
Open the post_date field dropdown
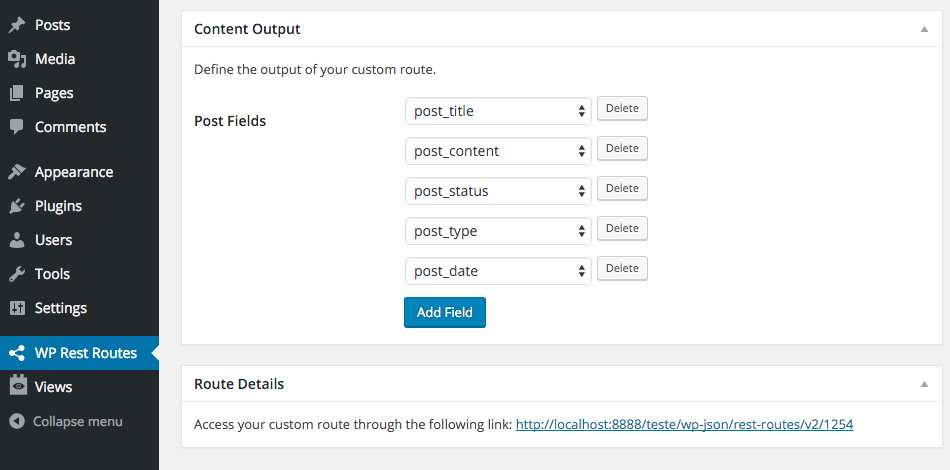point(498,271)
